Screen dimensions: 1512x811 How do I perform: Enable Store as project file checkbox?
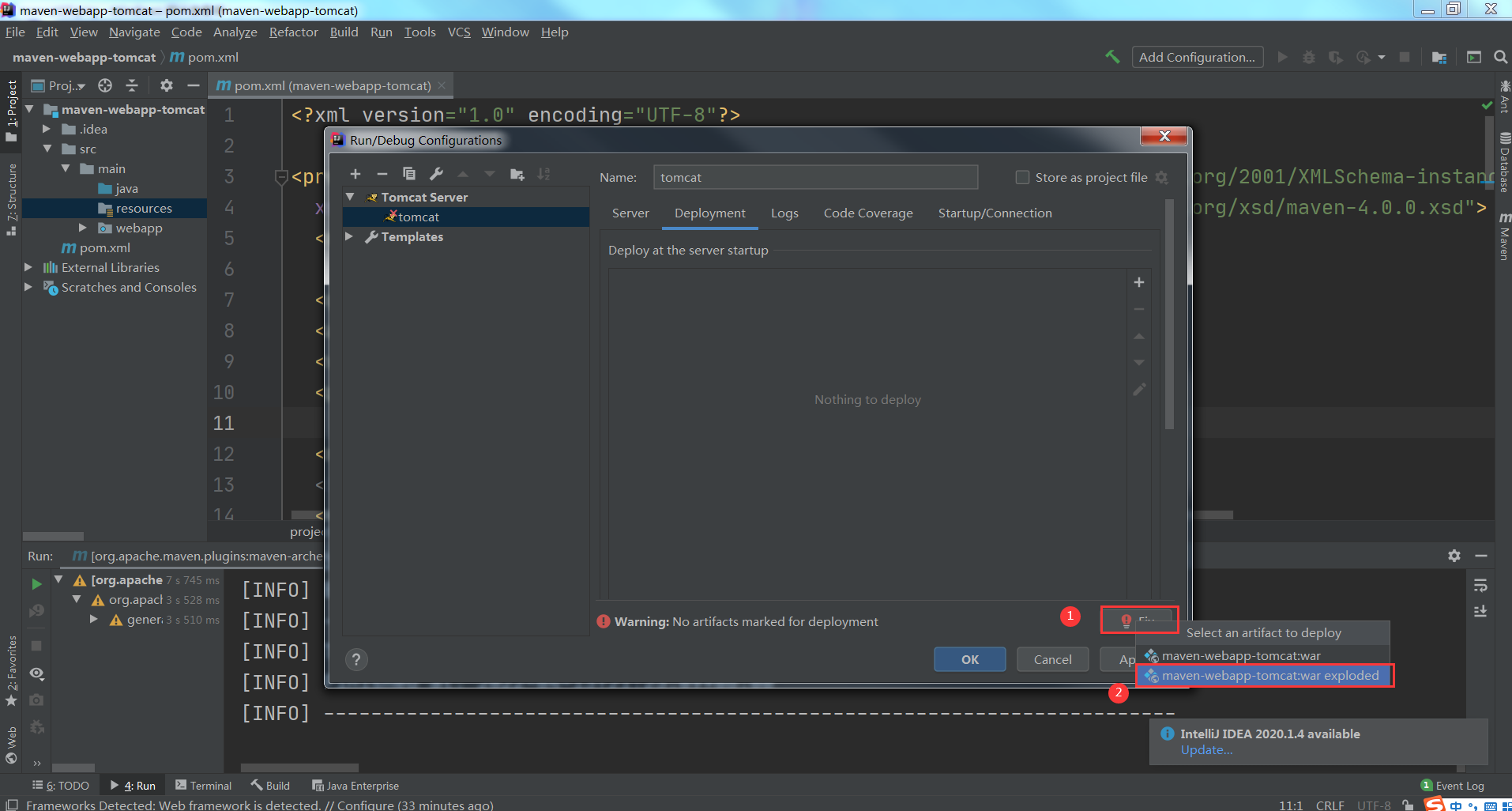(1022, 177)
